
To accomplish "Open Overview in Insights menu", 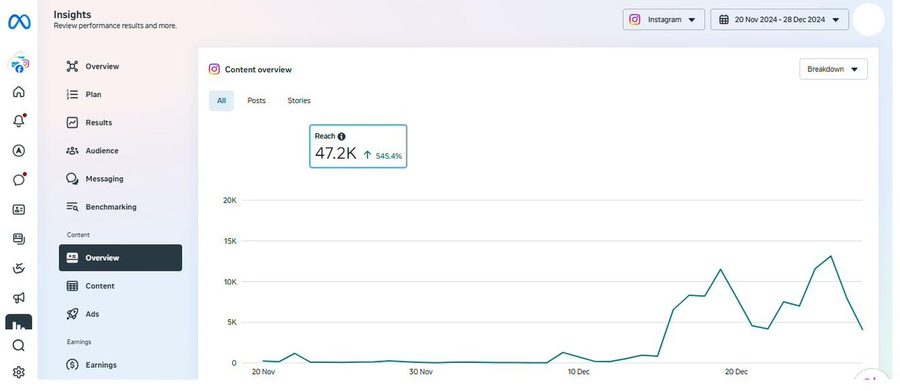I will [121, 66].
